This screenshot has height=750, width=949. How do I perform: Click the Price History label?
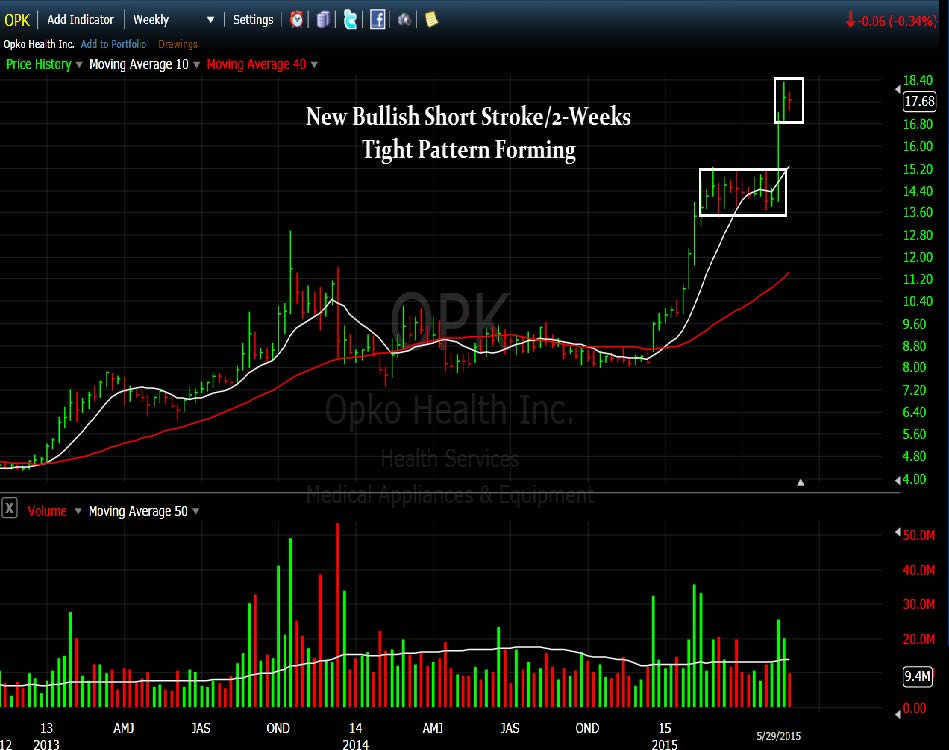tap(39, 64)
